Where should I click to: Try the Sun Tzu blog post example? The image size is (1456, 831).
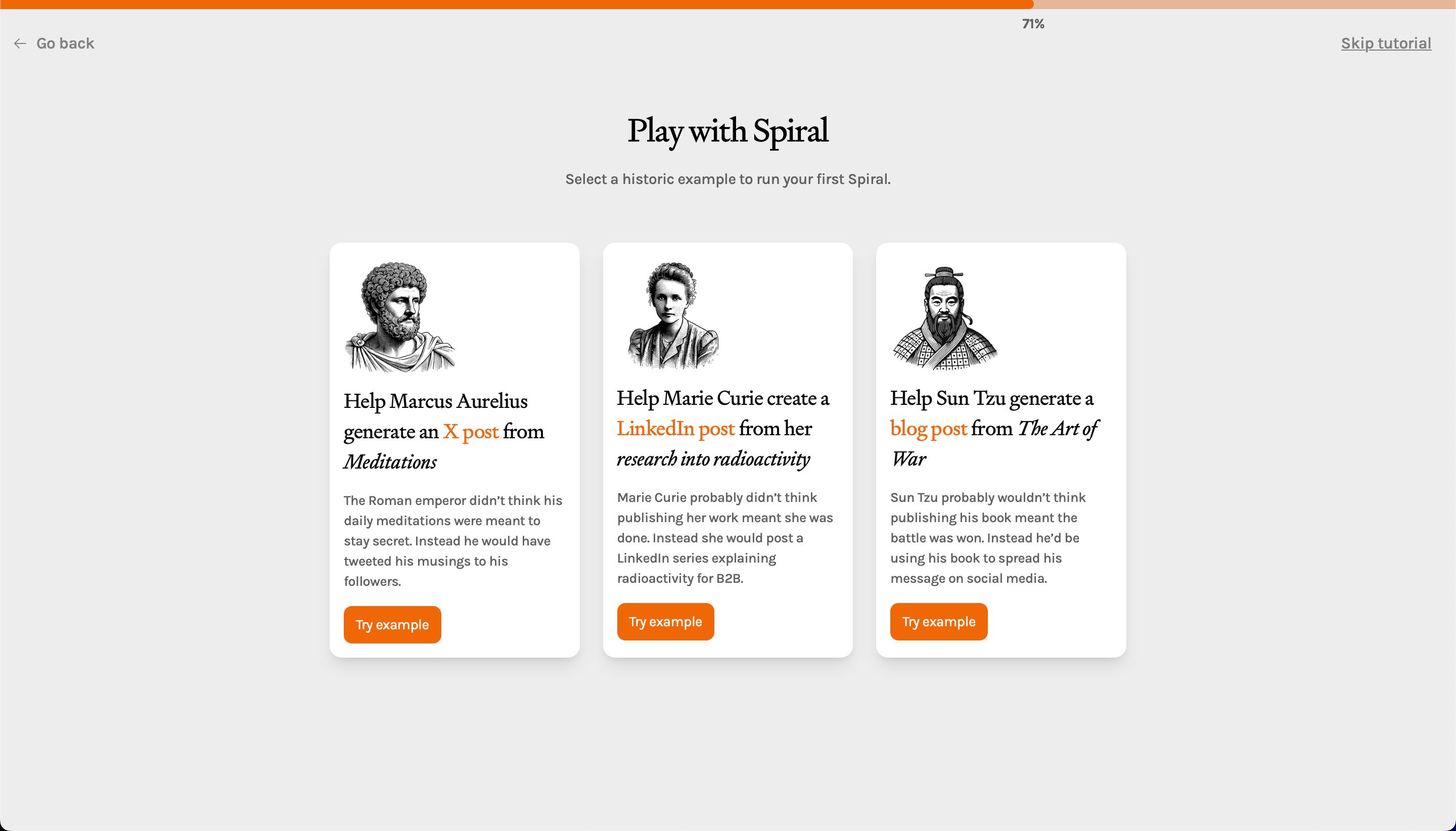click(938, 621)
